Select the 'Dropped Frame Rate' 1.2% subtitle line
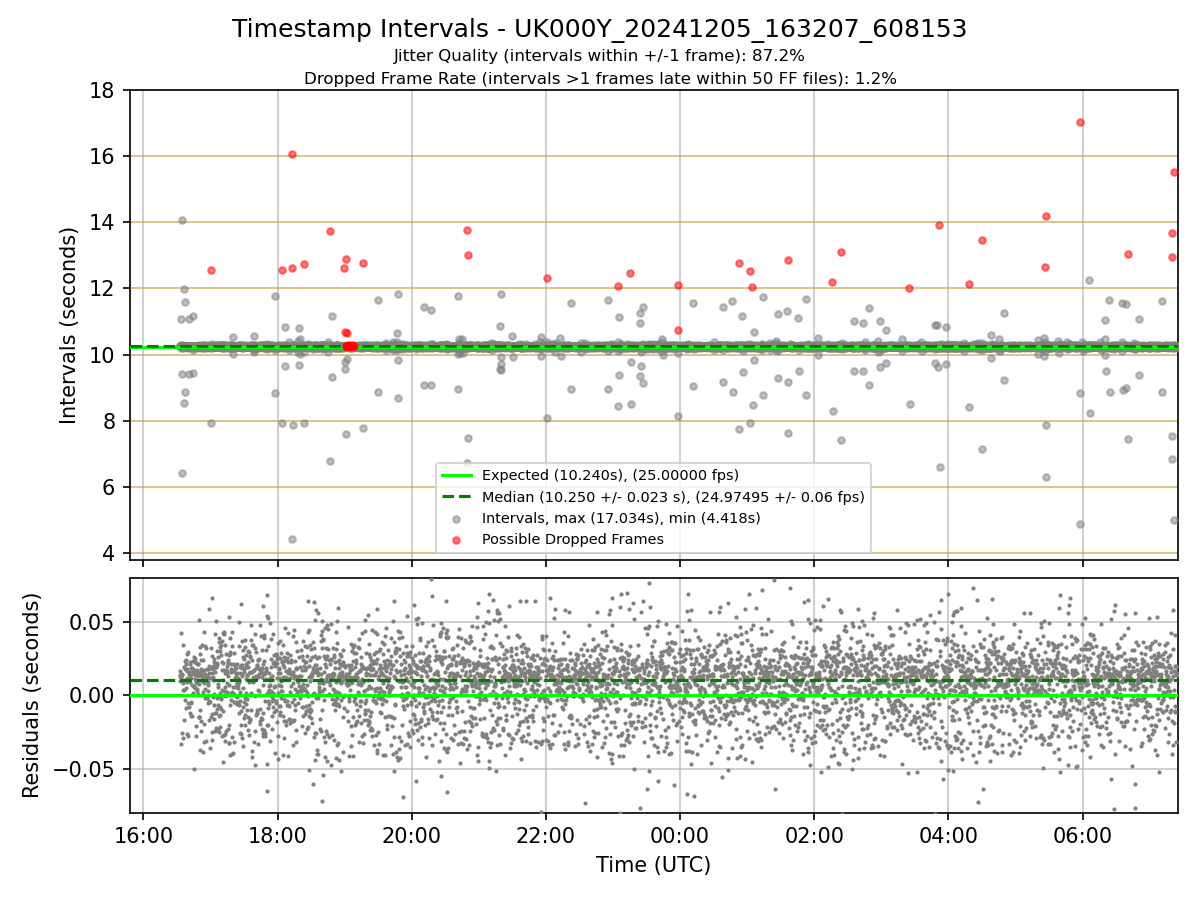 click(599, 78)
